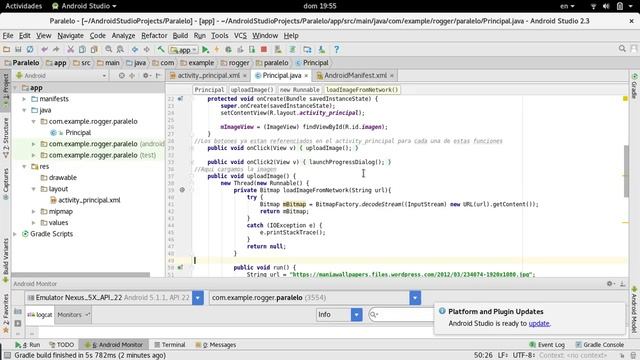
Task: Click the Synchronize toolbar icon
Action: pyautogui.click(x=30, y=49)
